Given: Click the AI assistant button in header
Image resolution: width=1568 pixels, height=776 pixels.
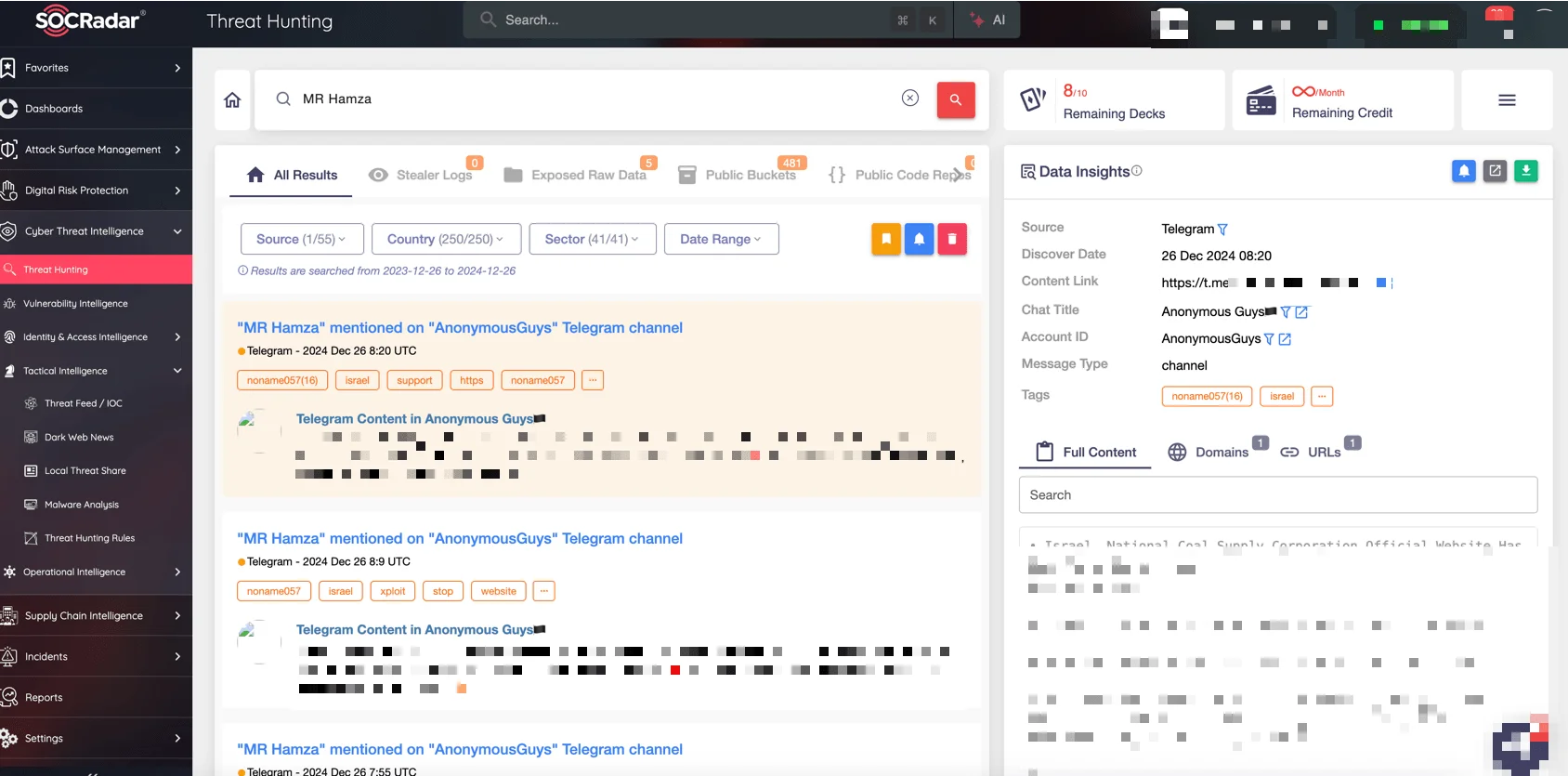Looking at the screenshot, I should (x=987, y=20).
